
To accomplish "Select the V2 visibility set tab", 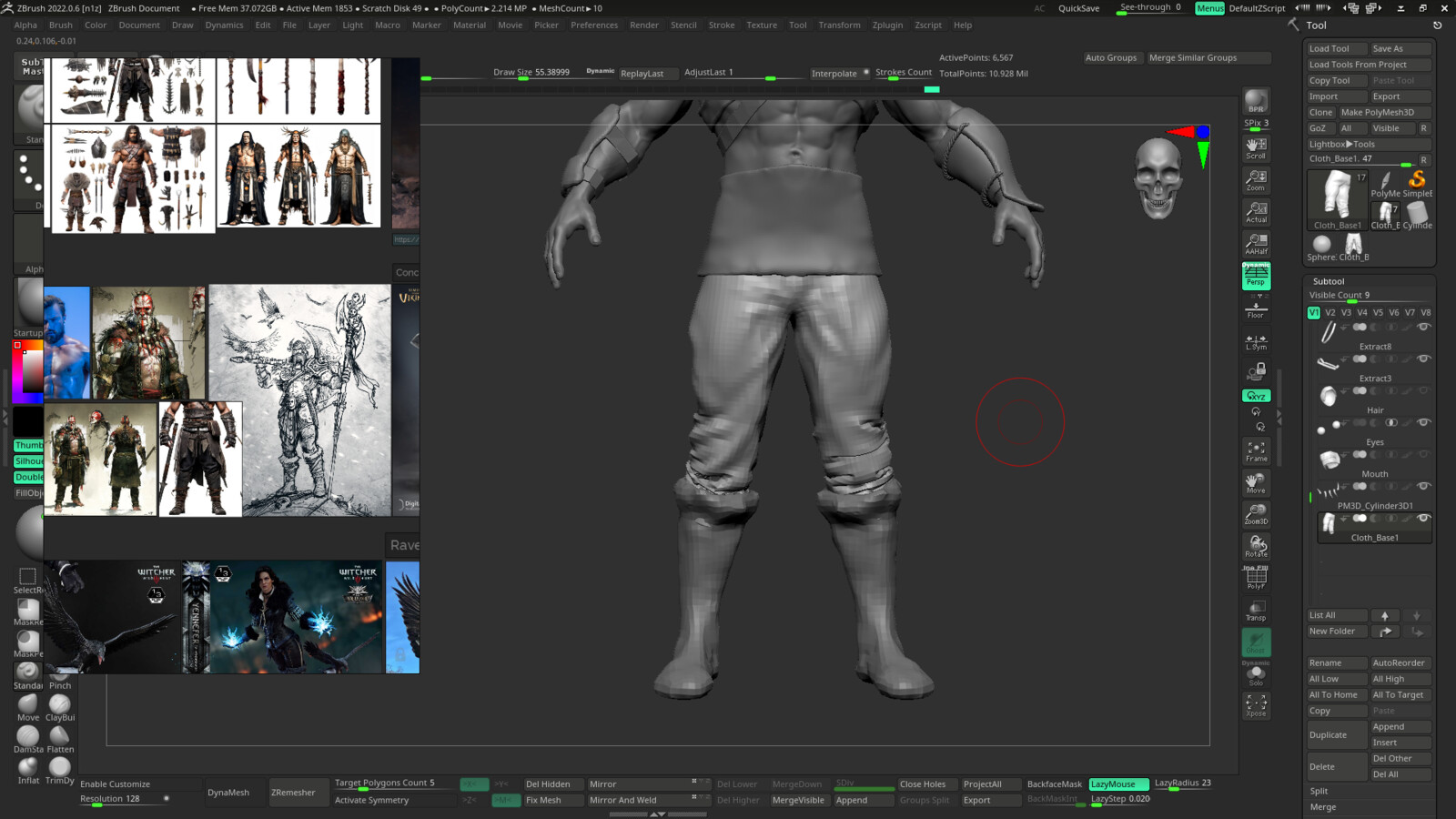I will coord(1330,312).
